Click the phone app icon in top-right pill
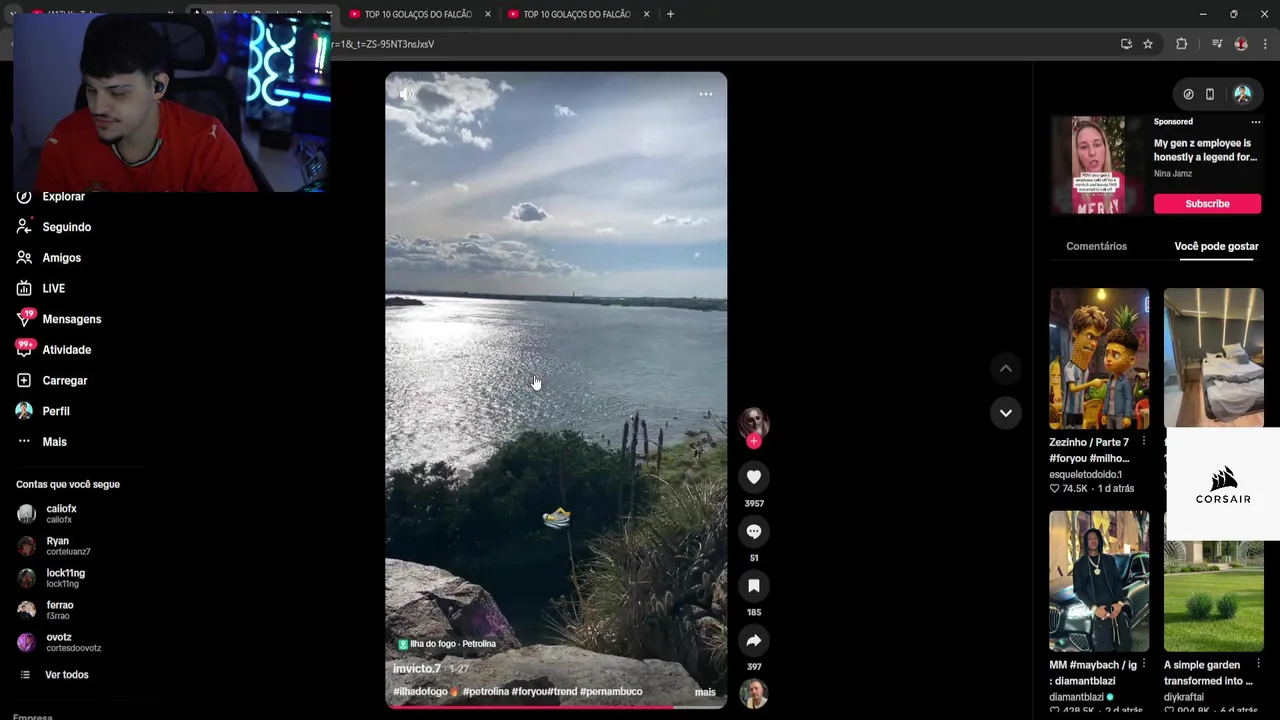The width and height of the screenshot is (1280, 720). pyautogui.click(x=1210, y=94)
